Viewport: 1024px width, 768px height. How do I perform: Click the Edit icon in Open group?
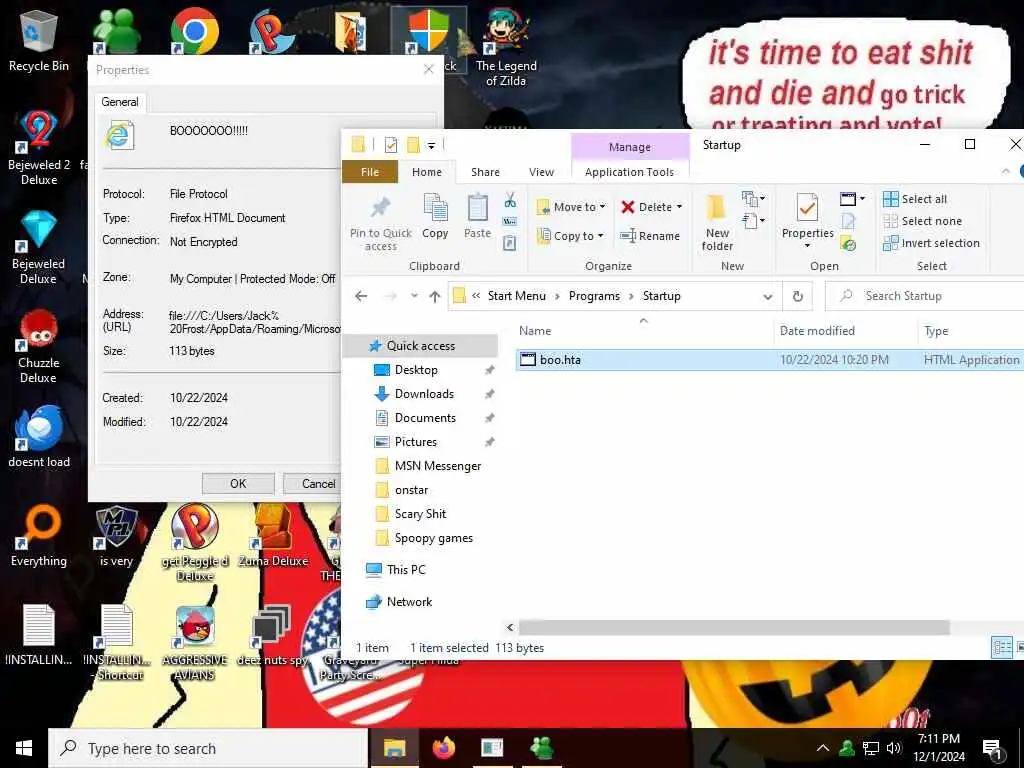click(848, 221)
